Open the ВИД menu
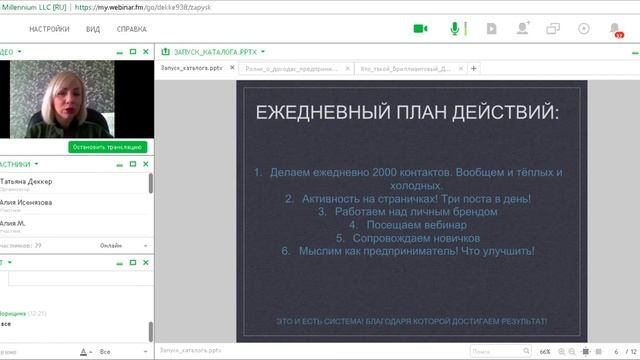Image resolution: width=640 pixels, height=360 pixels. click(x=93, y=29)
